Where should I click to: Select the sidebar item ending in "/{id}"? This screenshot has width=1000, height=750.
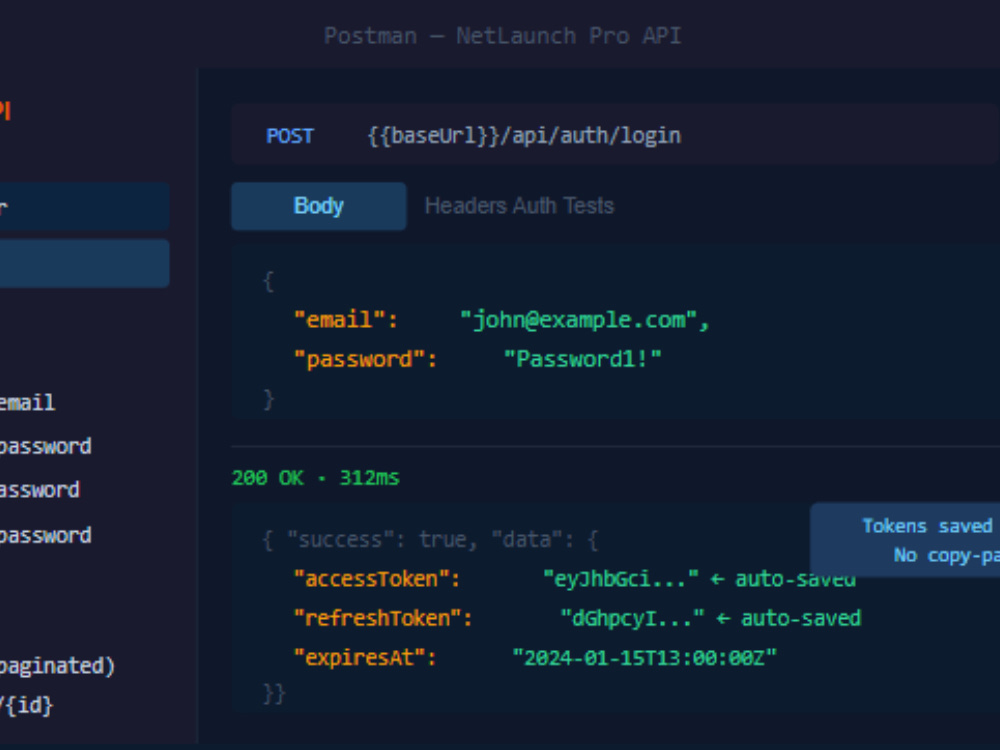26,705
